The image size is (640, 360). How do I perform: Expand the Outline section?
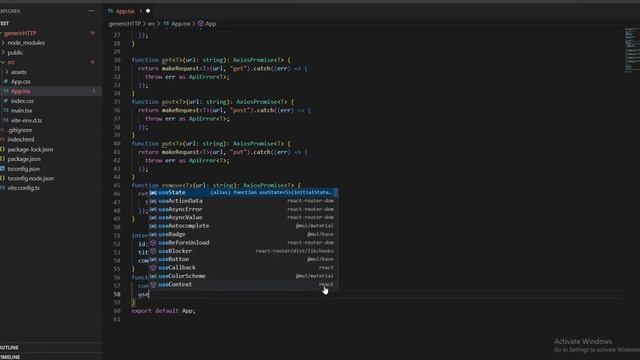(x=9, y=348)
